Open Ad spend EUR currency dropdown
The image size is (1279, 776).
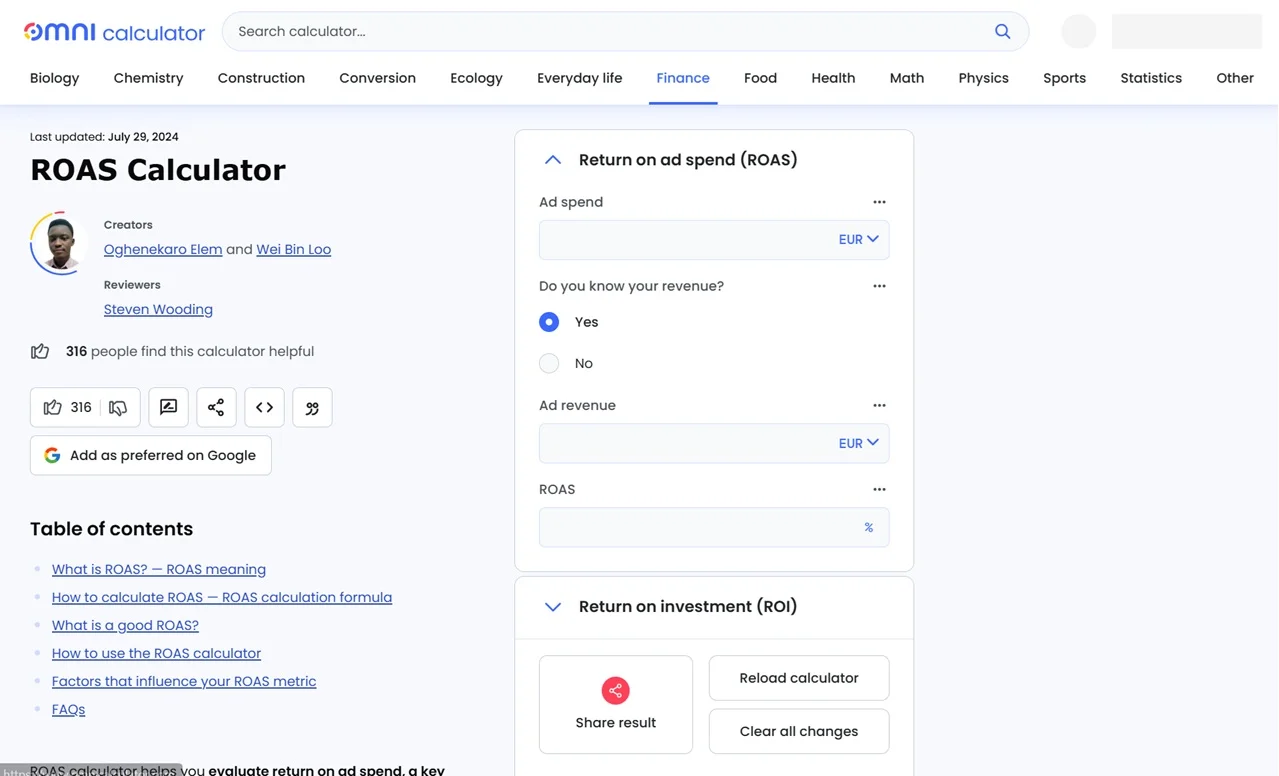pyautogui.click(x=858, y=239)
